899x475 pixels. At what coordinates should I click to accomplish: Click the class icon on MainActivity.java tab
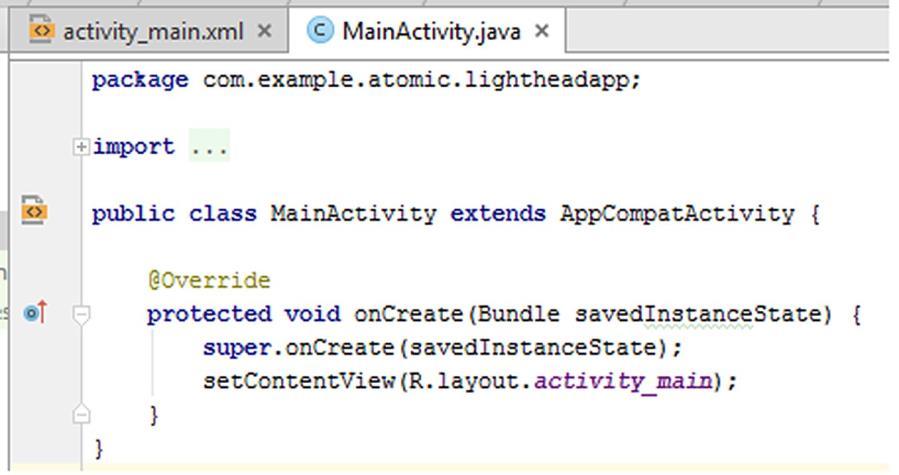[320, 30]
